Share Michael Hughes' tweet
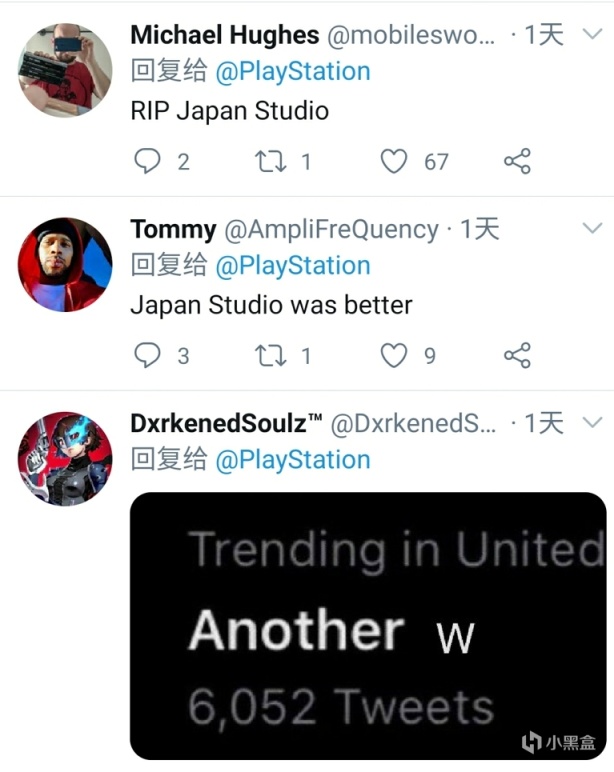Image resolution: width=614 pixels, height=772 pixels. click(x=517, y=161)
